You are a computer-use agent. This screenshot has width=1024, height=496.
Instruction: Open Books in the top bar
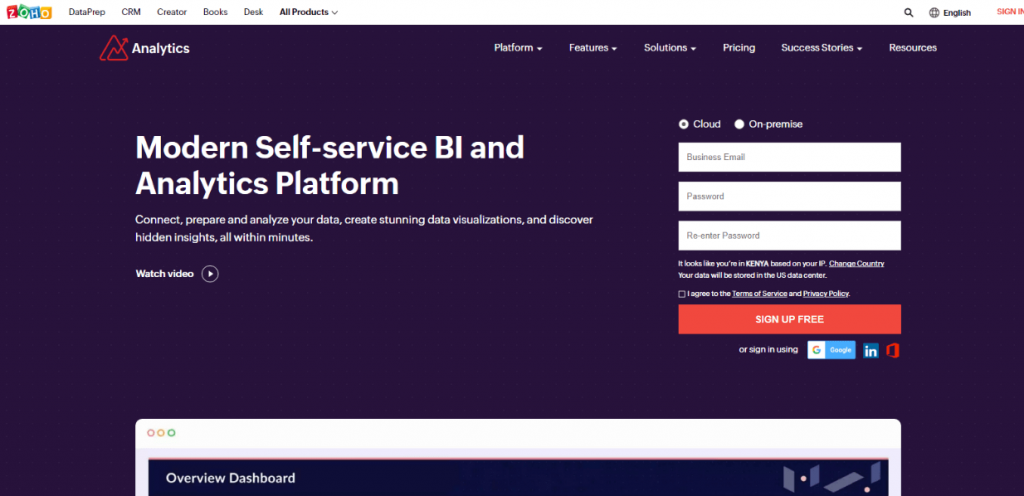pyautogui.click(x=216, y=12)
